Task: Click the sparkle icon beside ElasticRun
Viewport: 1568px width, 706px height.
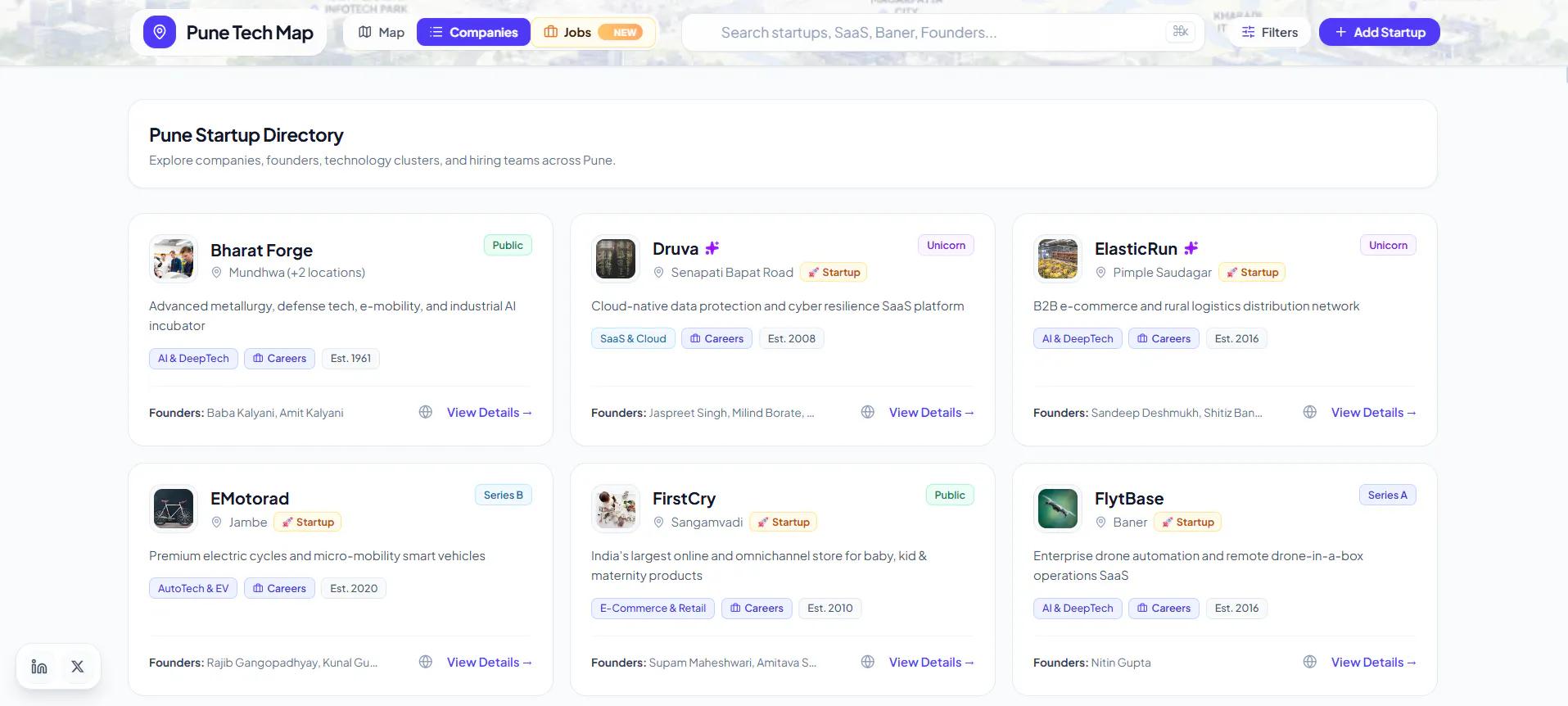Action: pos(1191,248)
